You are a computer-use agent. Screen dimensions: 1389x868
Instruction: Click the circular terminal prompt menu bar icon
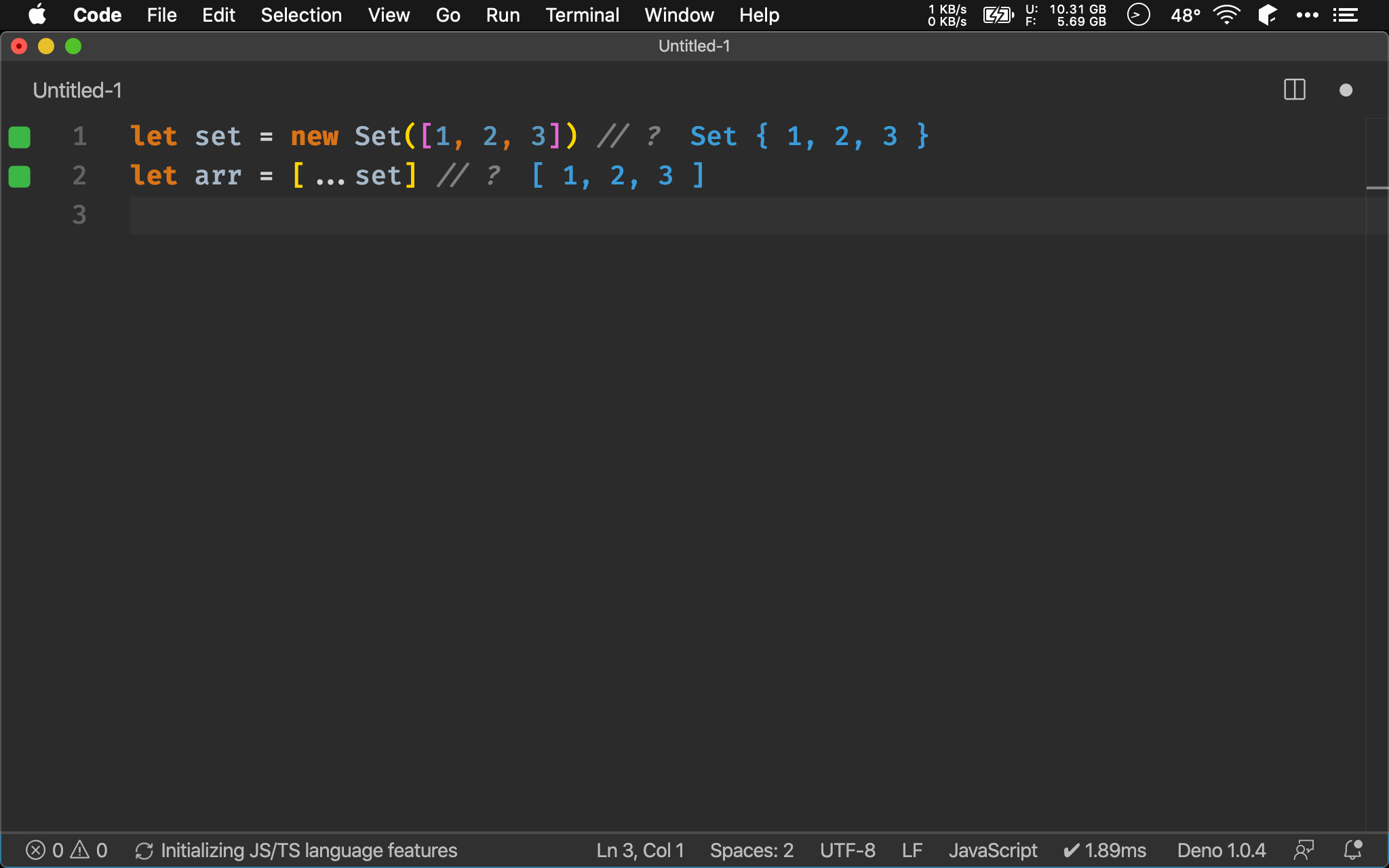[1138, 15]
